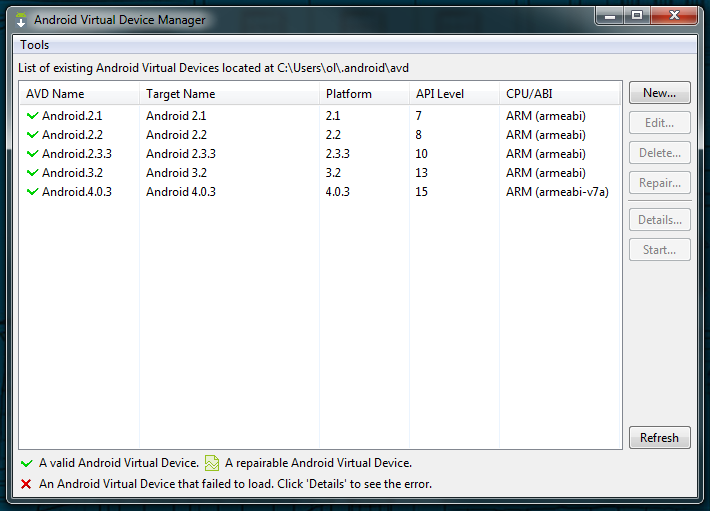Maximize the Android Virtual Device Manager window
The image size is (710, 511).
[637, 16]
